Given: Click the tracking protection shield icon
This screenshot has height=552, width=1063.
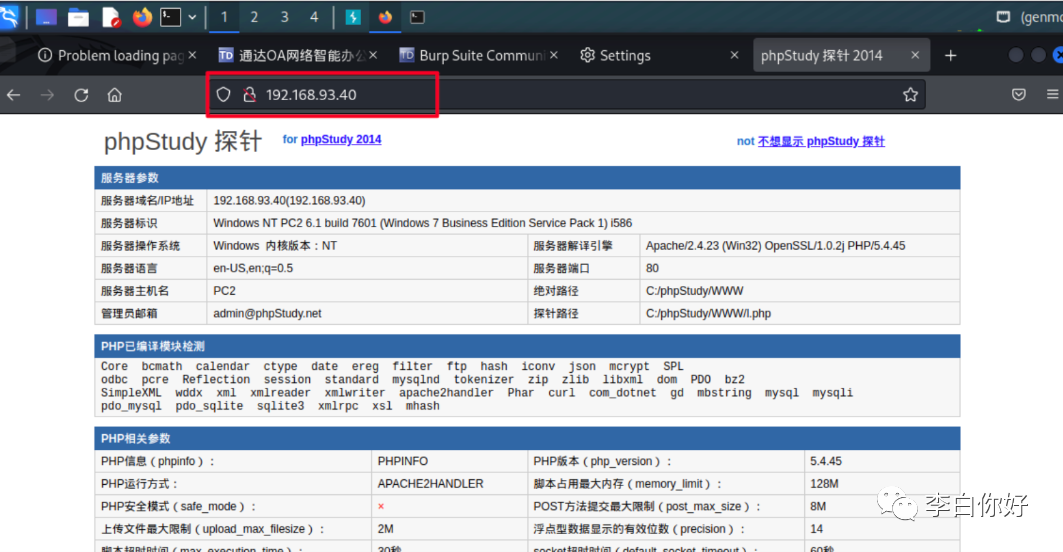Looking at the screenshot, I should [x=224, y=95].
